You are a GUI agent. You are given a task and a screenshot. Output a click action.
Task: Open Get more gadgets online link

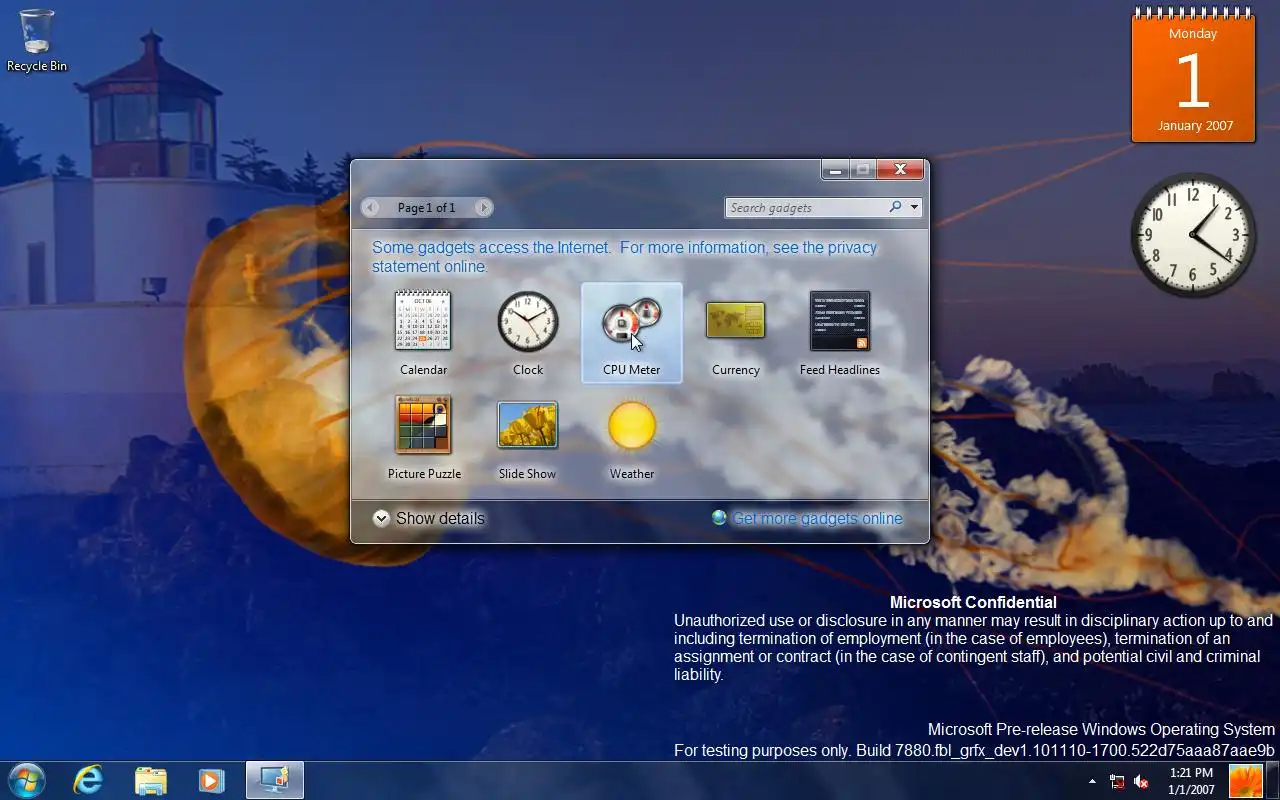(817, 518)
